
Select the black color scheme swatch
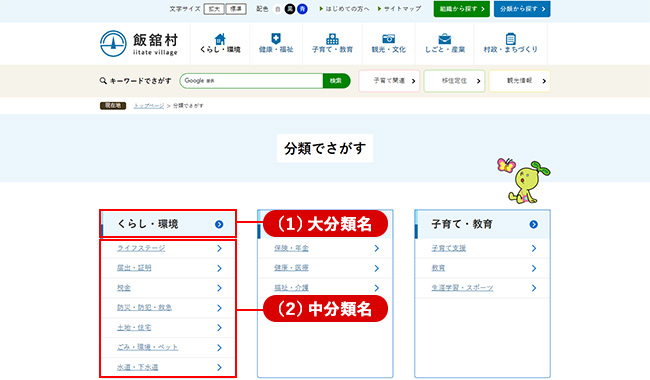(290, 9)
